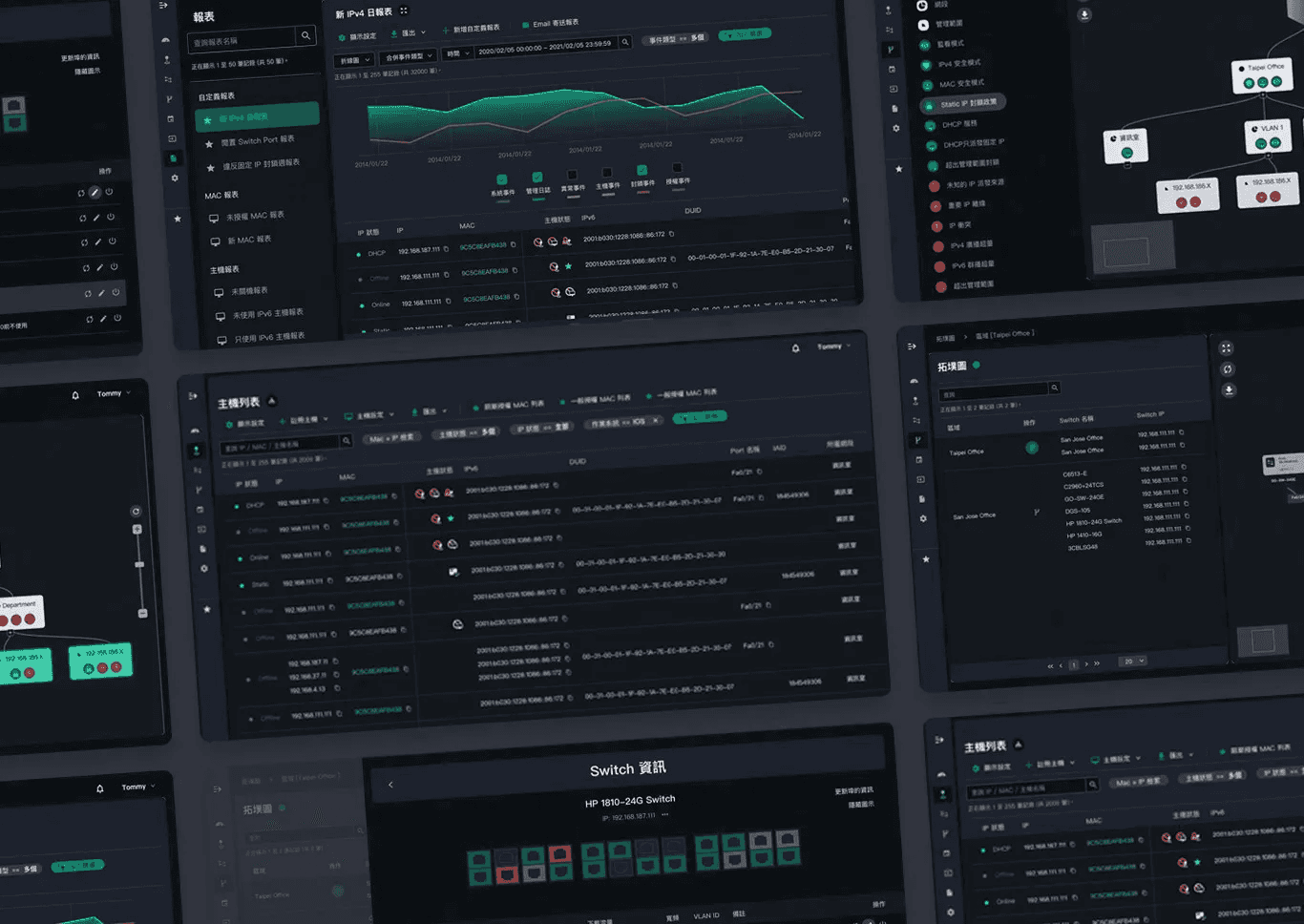Screen dimensions: 1304x924
Task: Open 未關機報表 in reports sidebar
Action: click(x=242, y=291)
